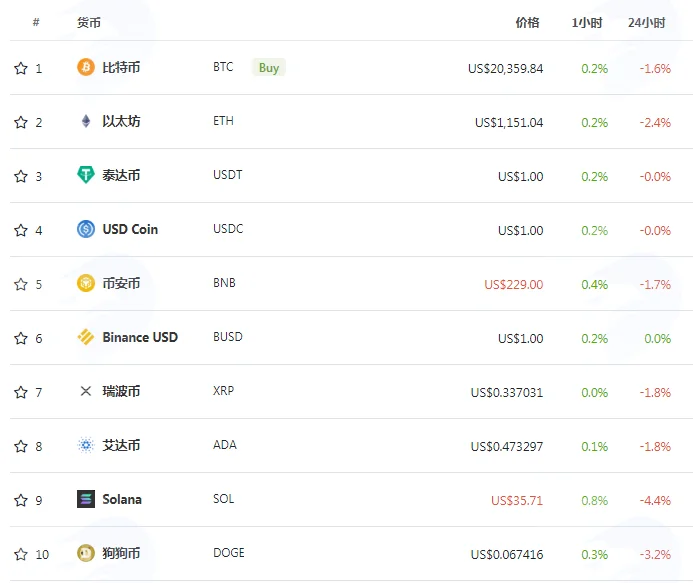The image size is (693, 583).
Task: Sort by the # rank column header
Action: click(36, 22)
